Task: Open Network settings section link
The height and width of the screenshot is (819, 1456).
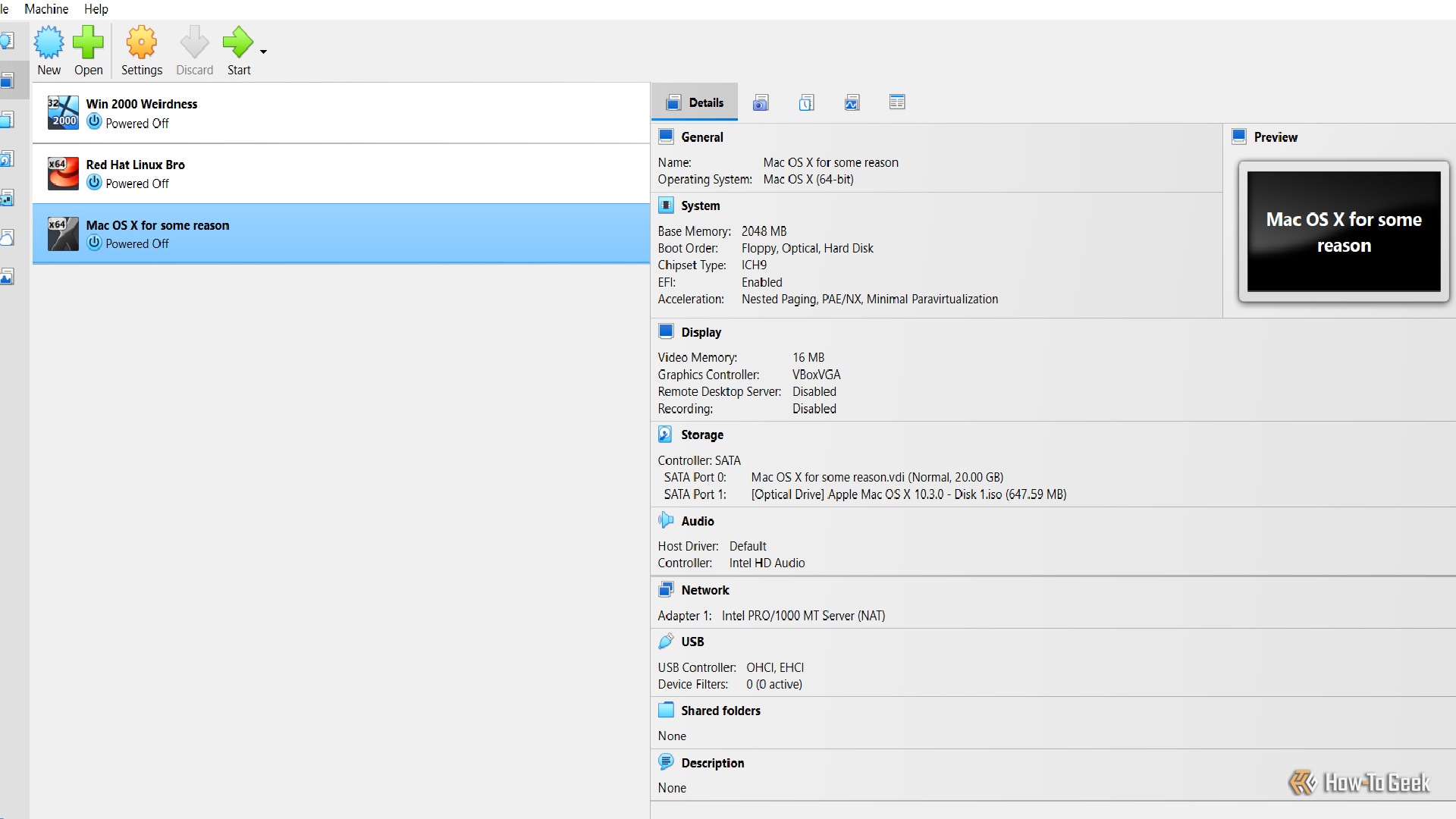Action: click(x=705, y=590)
